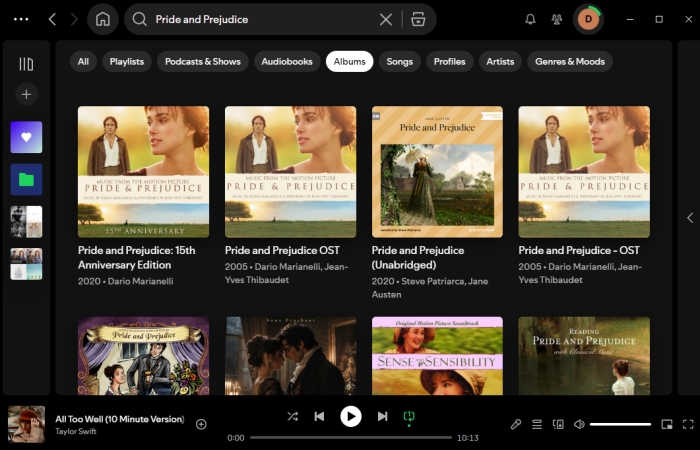
Task: Open the Home page
Action: click(x=103, y=19)
